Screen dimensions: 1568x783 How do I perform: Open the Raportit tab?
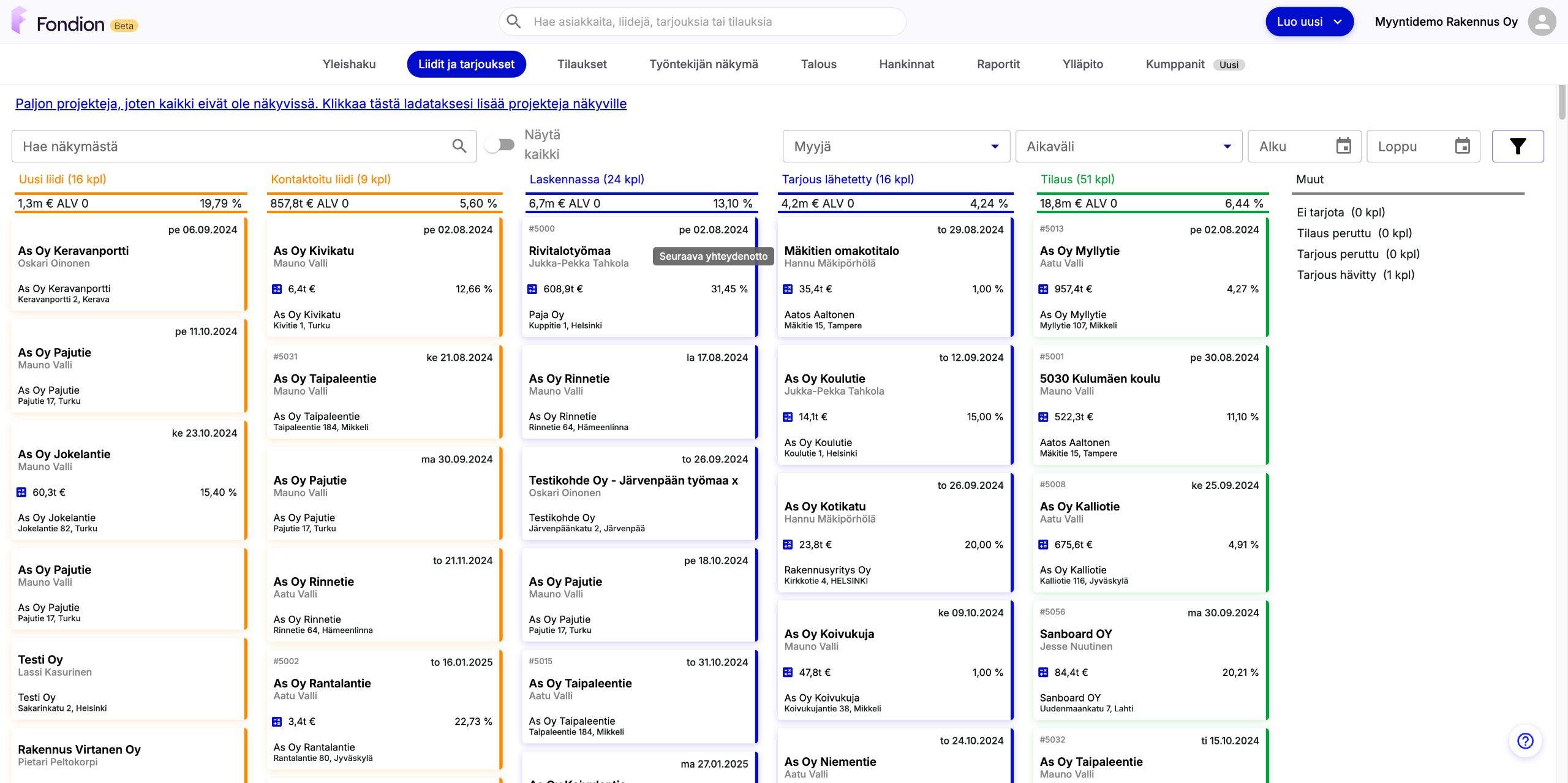[998, 64]
